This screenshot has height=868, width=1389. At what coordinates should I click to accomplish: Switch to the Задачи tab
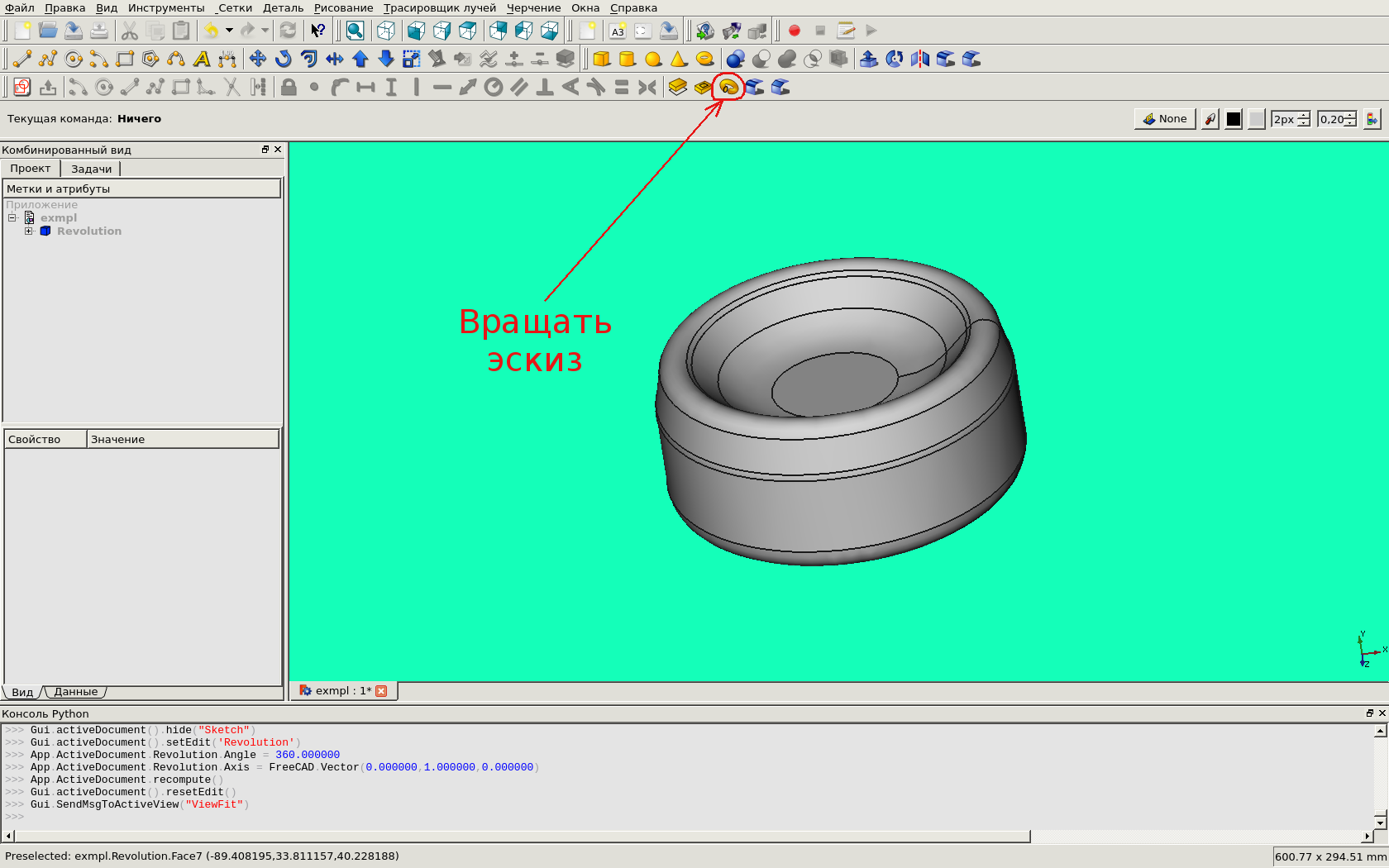[x=91, y=168]
